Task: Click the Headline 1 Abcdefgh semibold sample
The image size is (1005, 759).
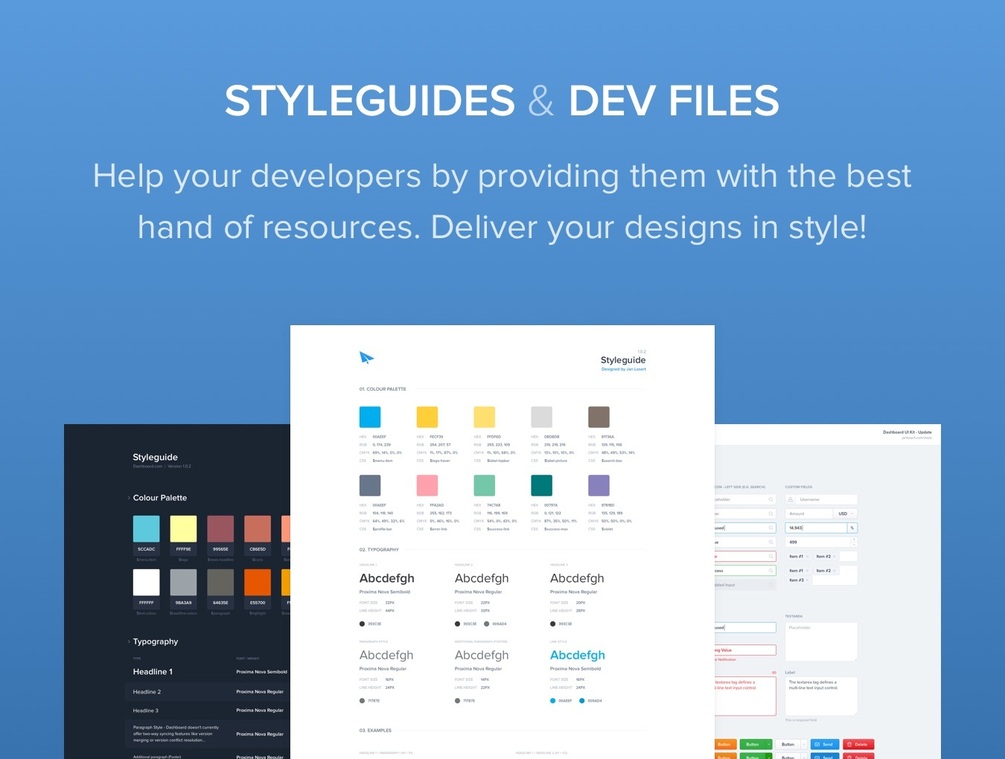Action: coord(386,578)
